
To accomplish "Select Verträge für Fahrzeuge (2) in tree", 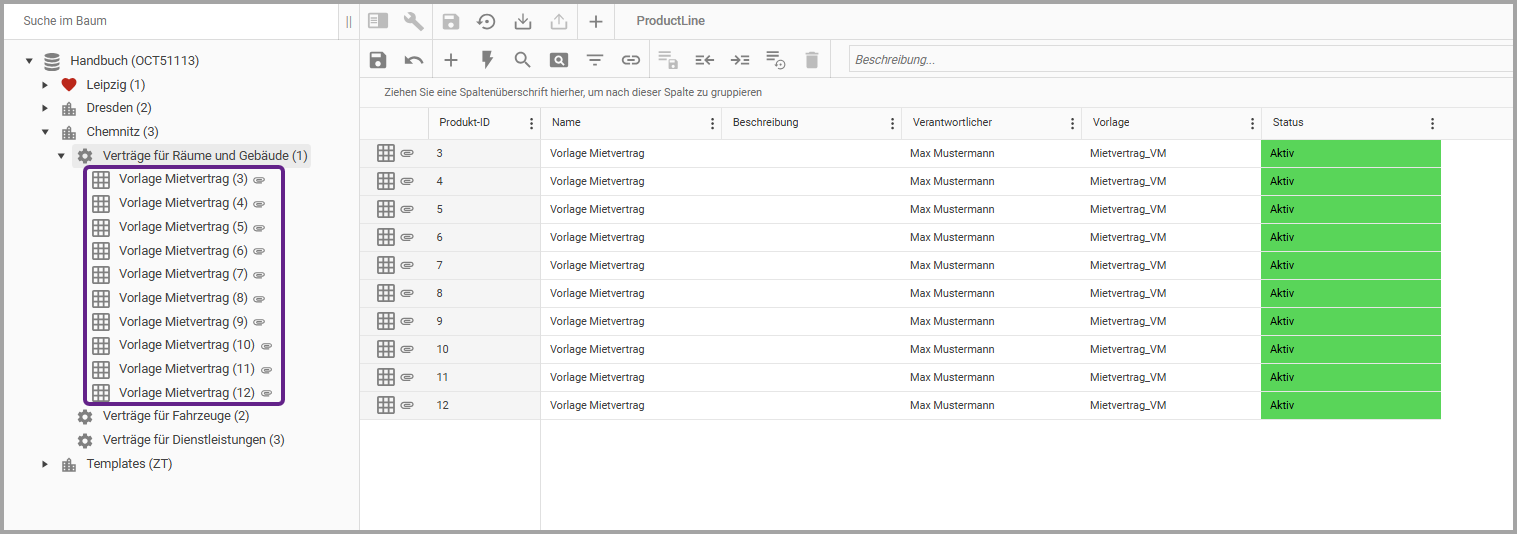I will point(176,416).
